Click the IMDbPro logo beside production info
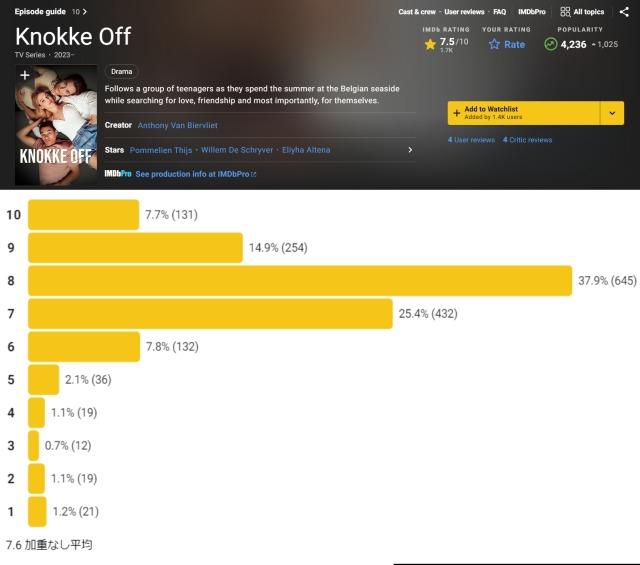This screenshot has width=640, height=565. coord(118,174)
